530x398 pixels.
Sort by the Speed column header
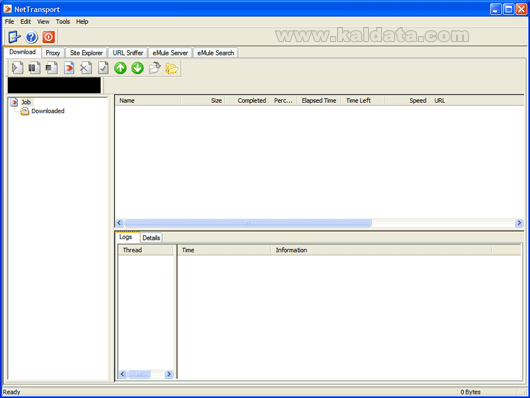(407, 100)
